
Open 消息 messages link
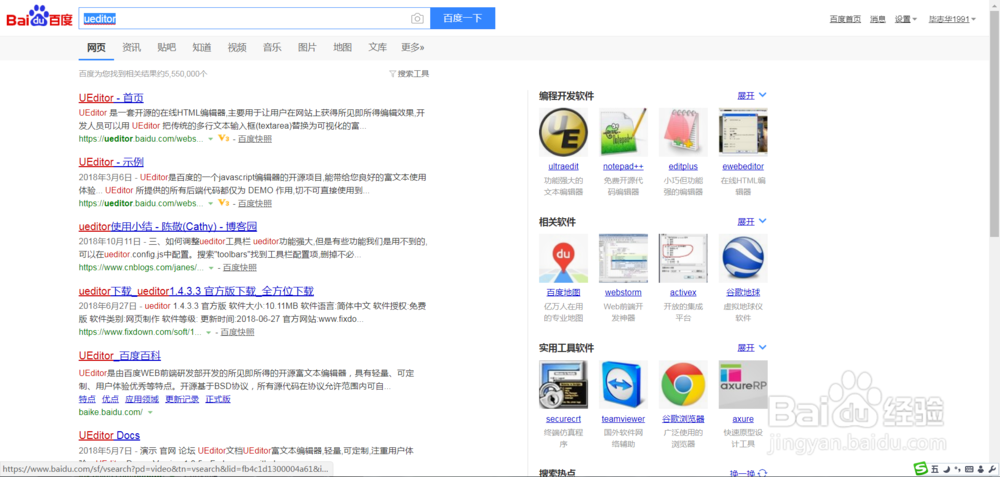878,19
